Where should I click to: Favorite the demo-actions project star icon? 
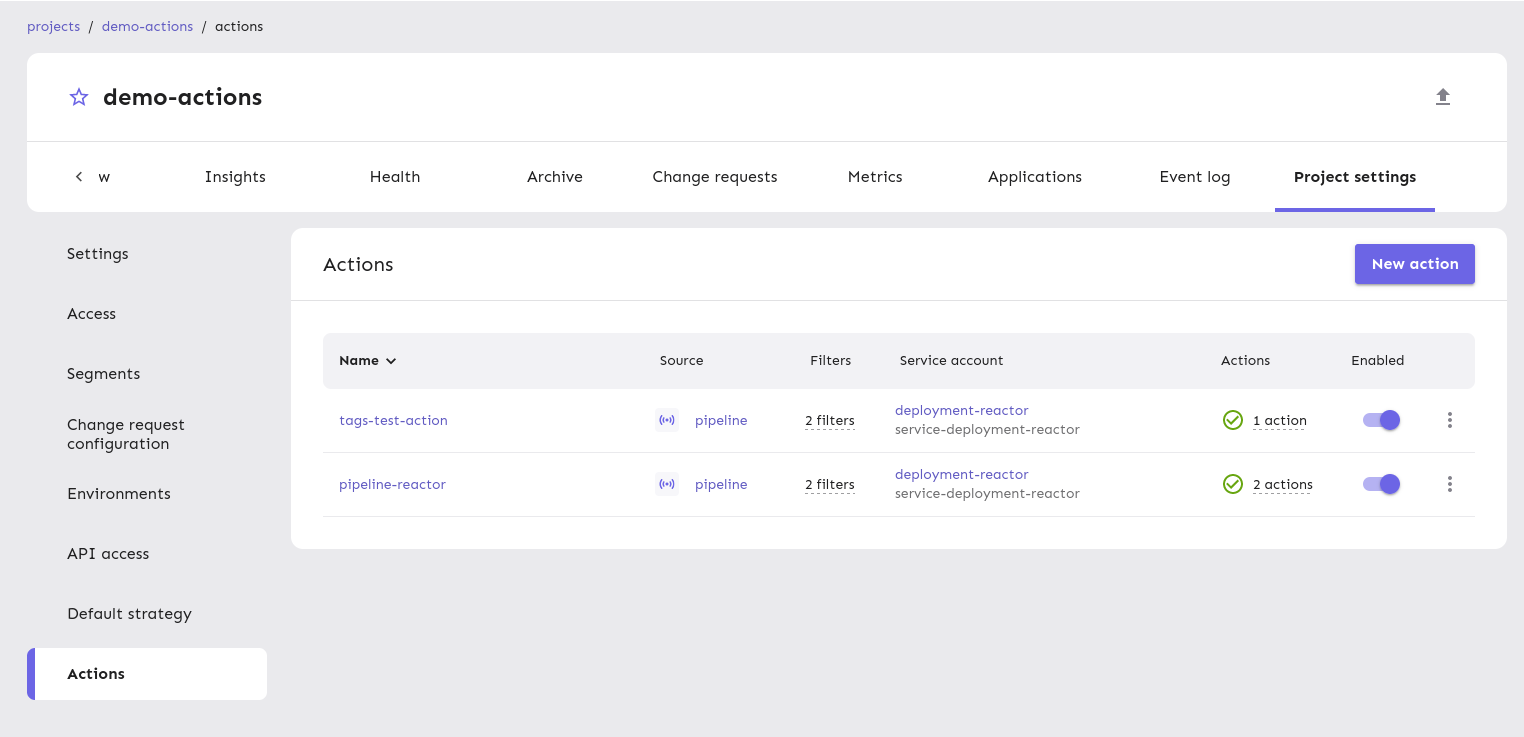[x=79, y=96]
